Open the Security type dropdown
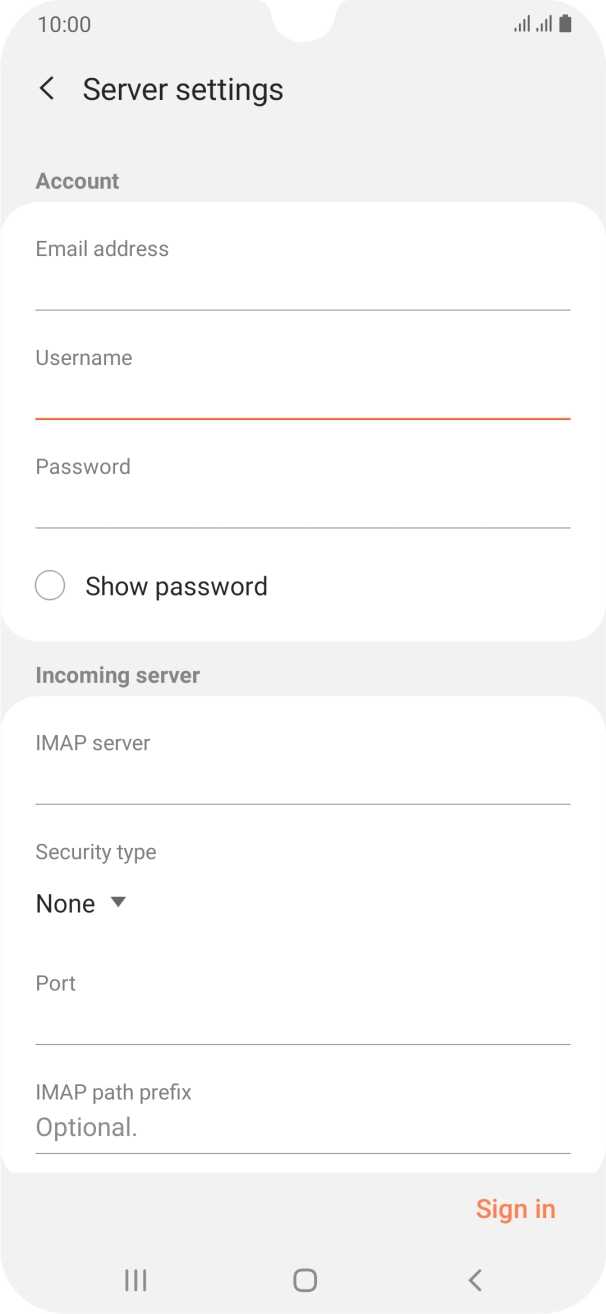Image resolution: width=606 pixels, height=1314 pixels. point(66,903)
